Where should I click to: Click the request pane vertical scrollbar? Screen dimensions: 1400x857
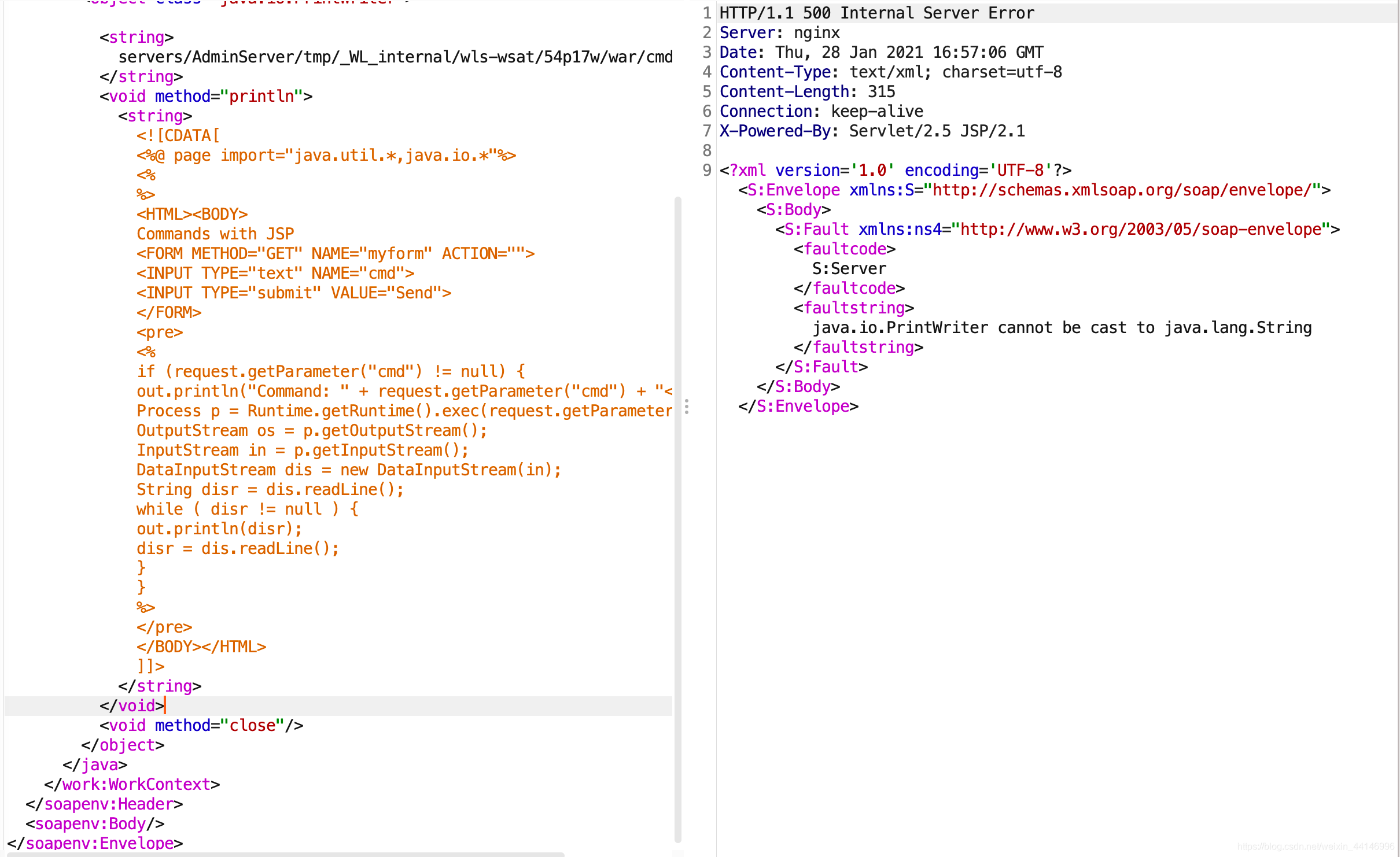(677, 519)
